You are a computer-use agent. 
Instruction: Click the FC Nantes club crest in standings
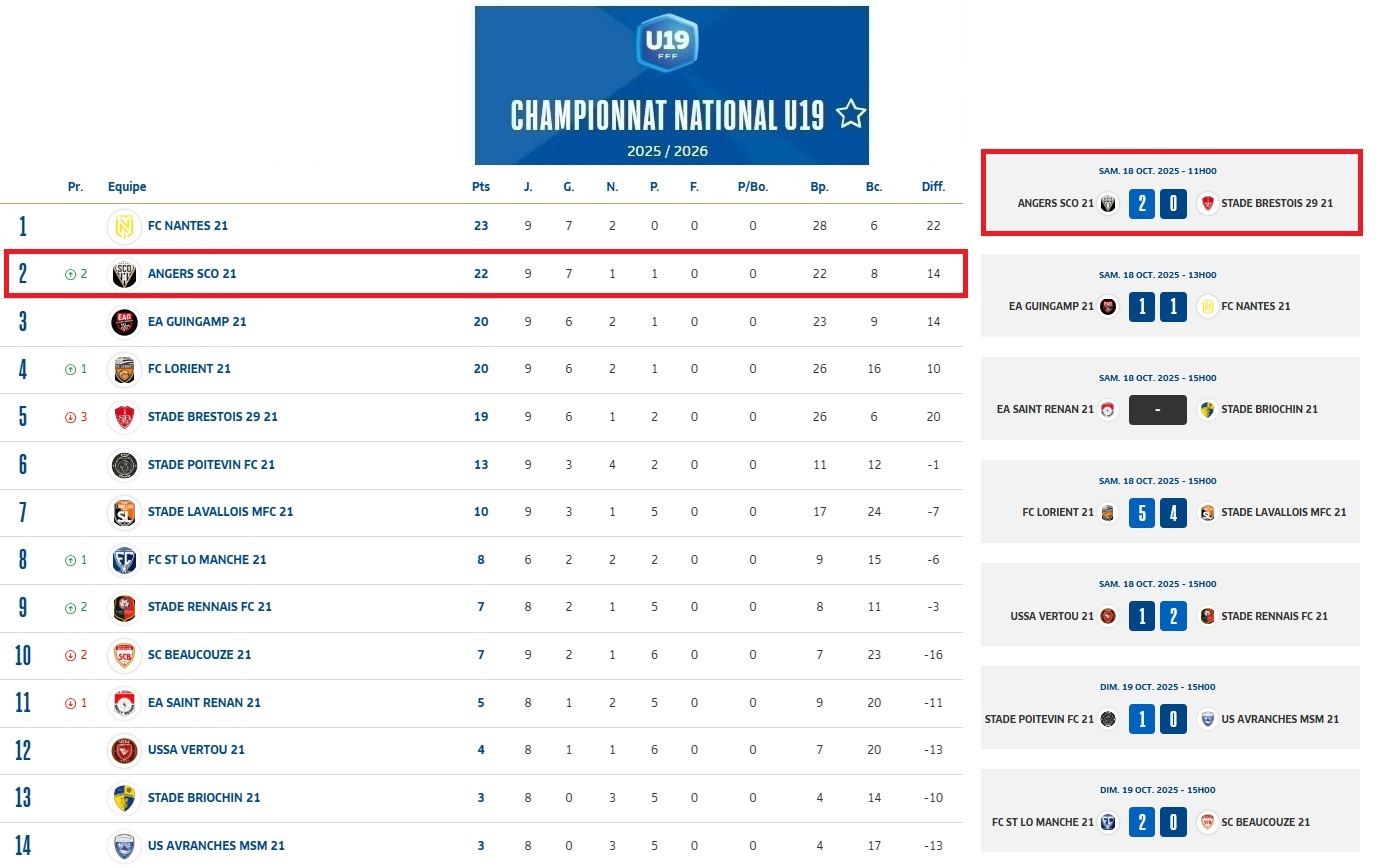(x=124, y=226)
